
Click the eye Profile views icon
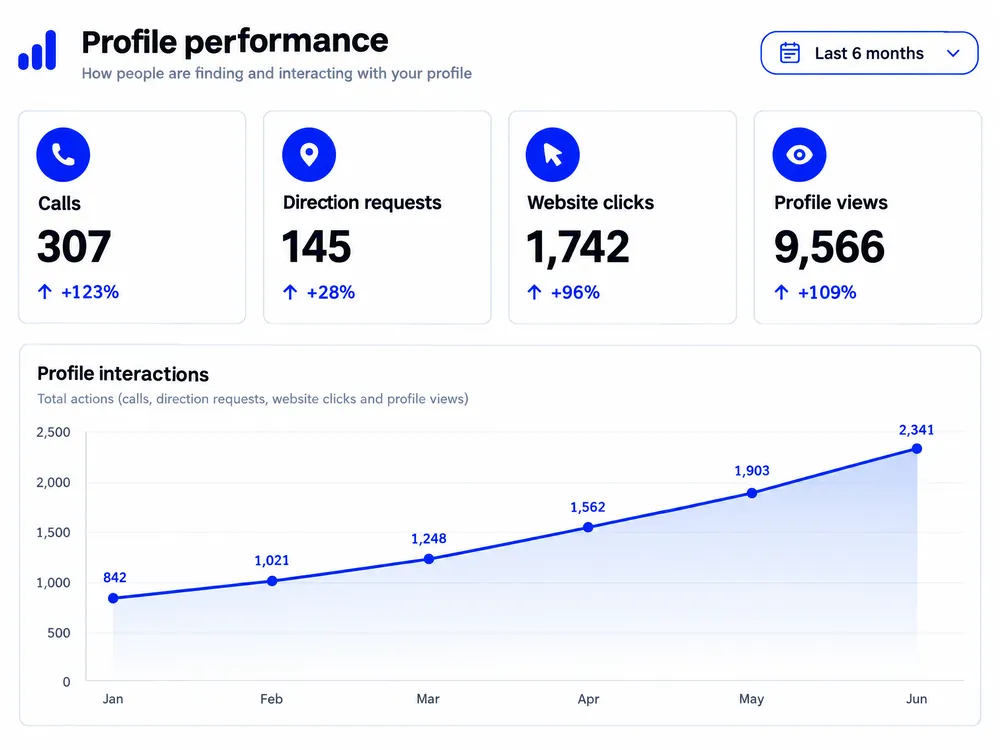799,154
